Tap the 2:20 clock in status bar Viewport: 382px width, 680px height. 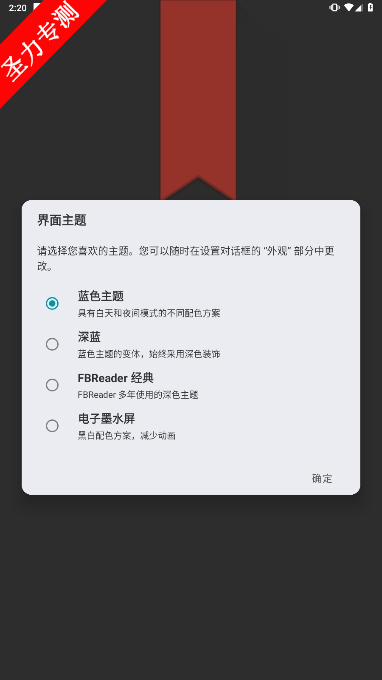tap(17, 8)
